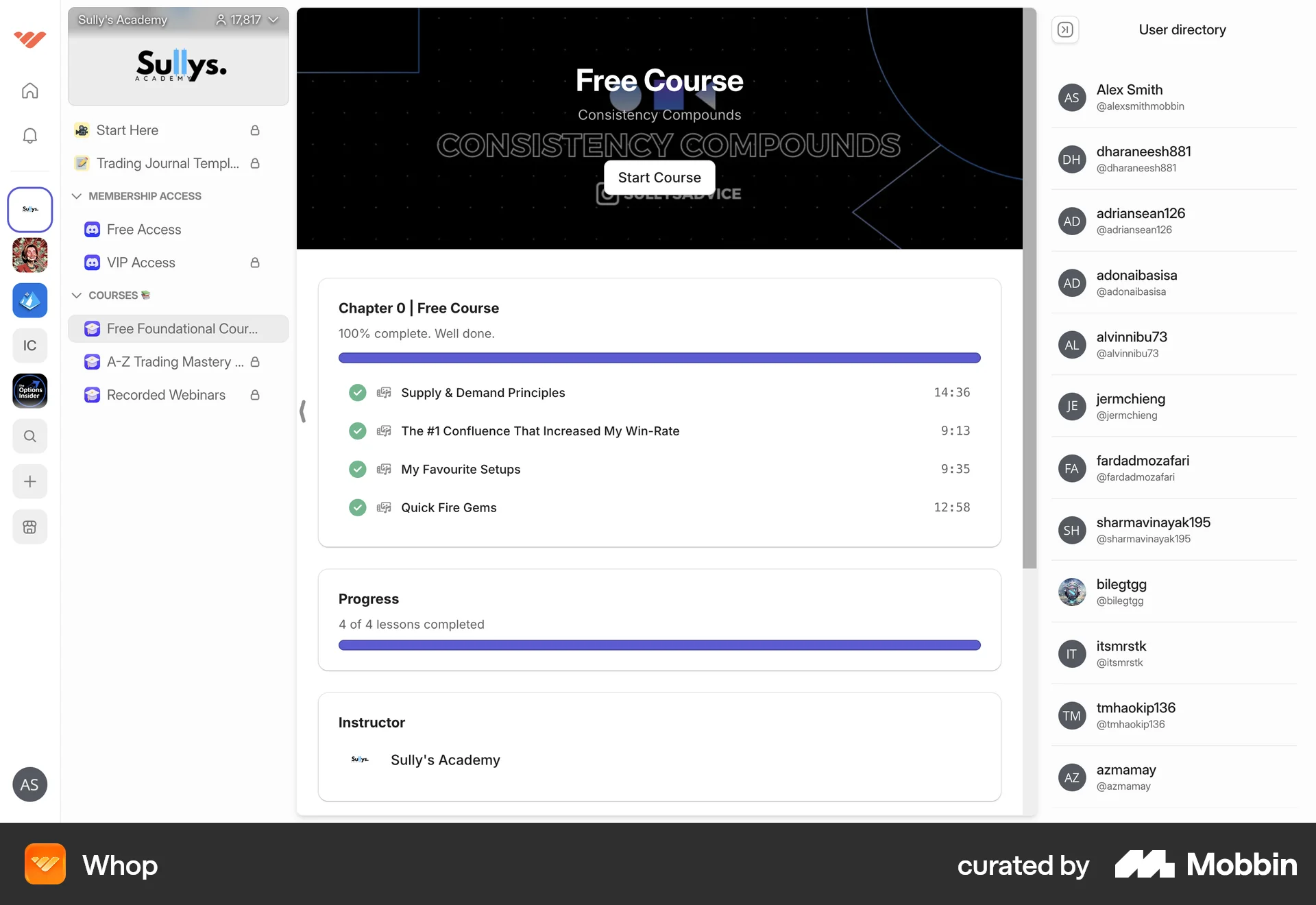Viewport: 1316px width, 905px height.
Task: Toggle the checkmark on Quick Fire Gems
Action: (357, 507)
